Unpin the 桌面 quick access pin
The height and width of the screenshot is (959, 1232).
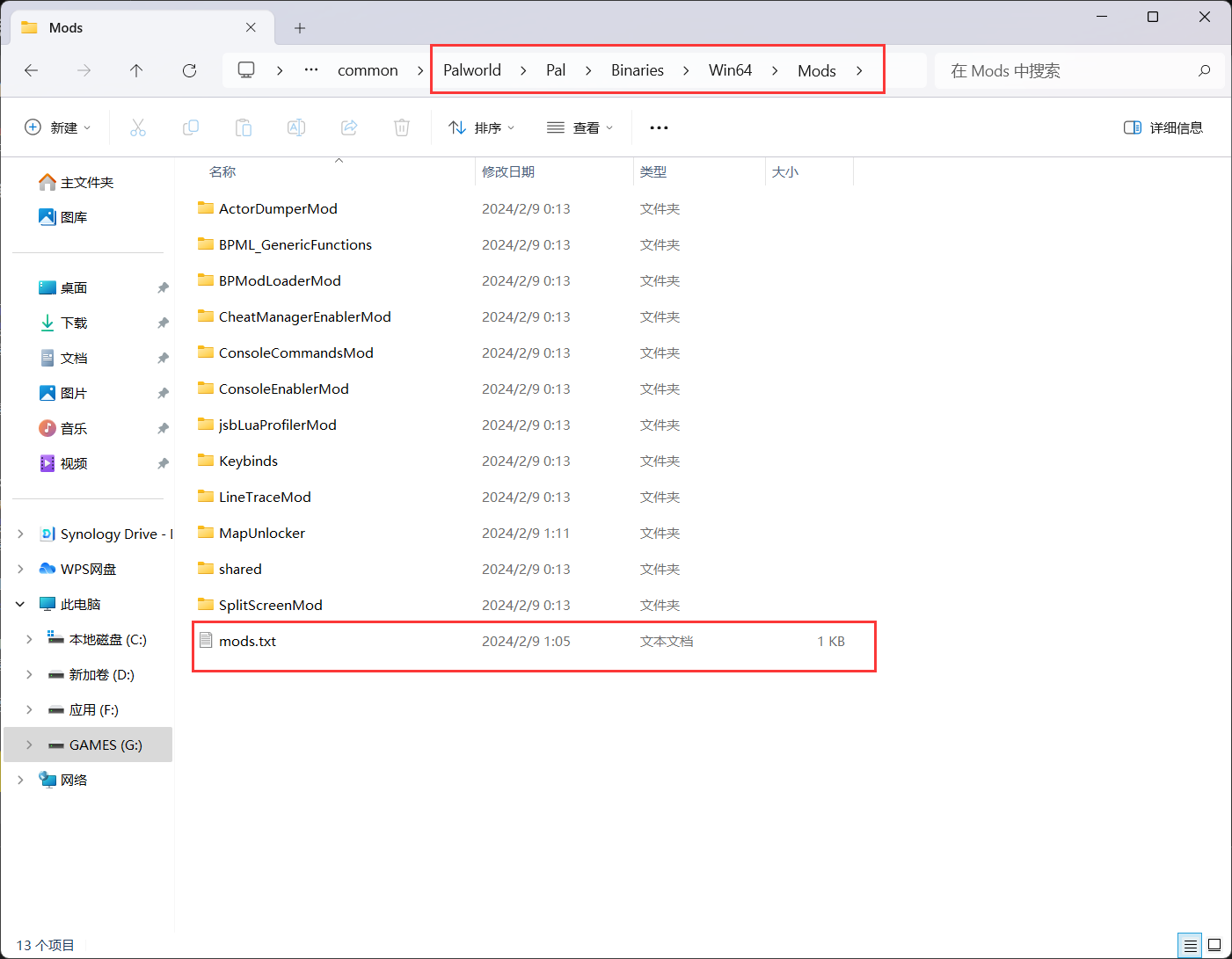(x=163, y=287)
